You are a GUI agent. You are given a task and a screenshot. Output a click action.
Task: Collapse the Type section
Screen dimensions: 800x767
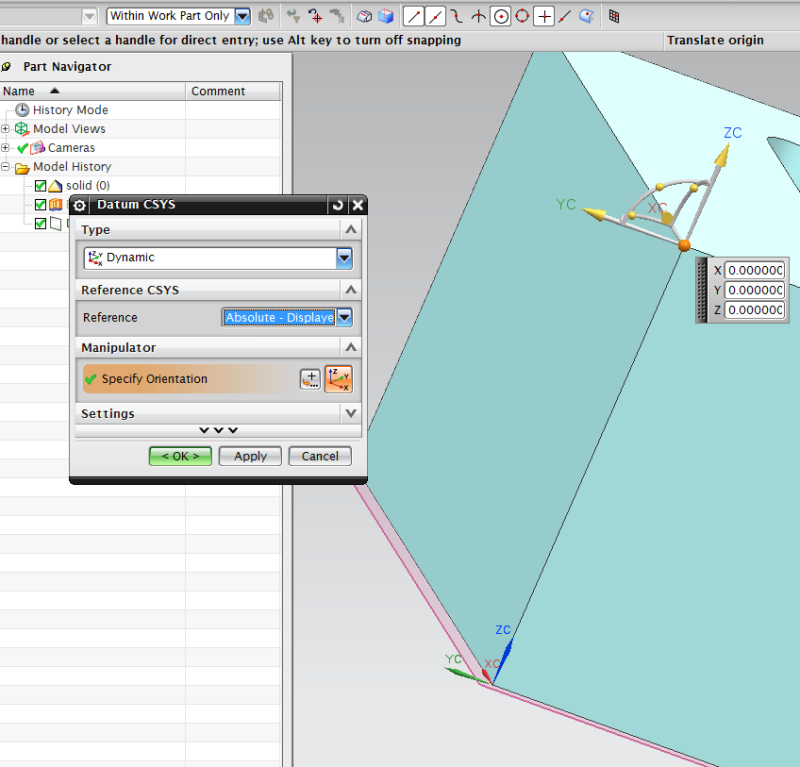(351, 230)
